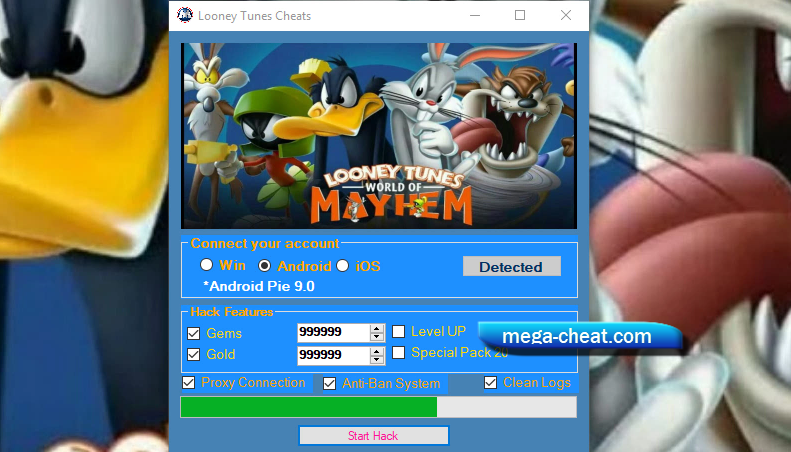The image size is (791, 452).
Task: Select the Win radio button
Action: point(206,264)
